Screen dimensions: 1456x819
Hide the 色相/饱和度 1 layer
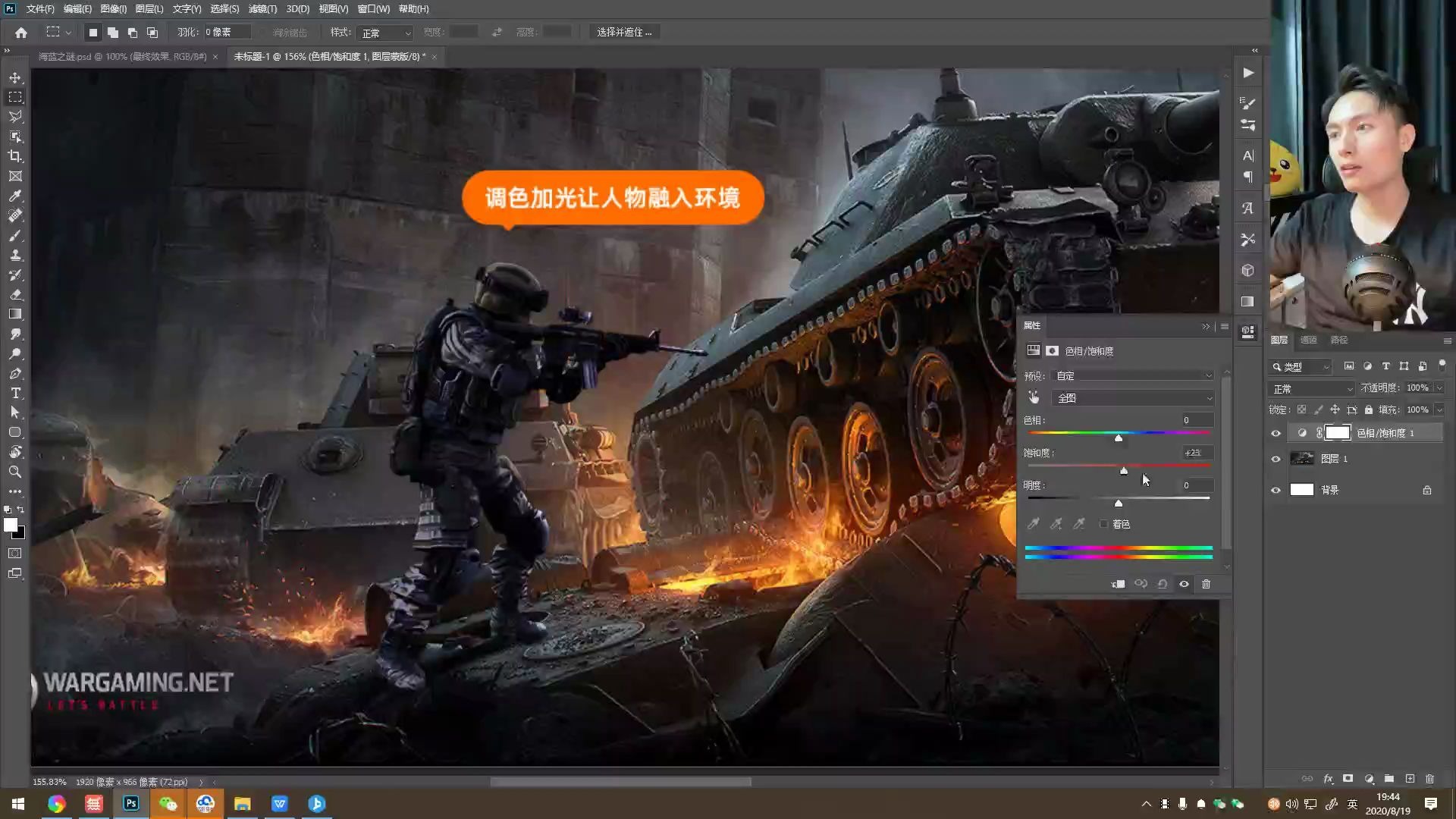pos(1276,433)
